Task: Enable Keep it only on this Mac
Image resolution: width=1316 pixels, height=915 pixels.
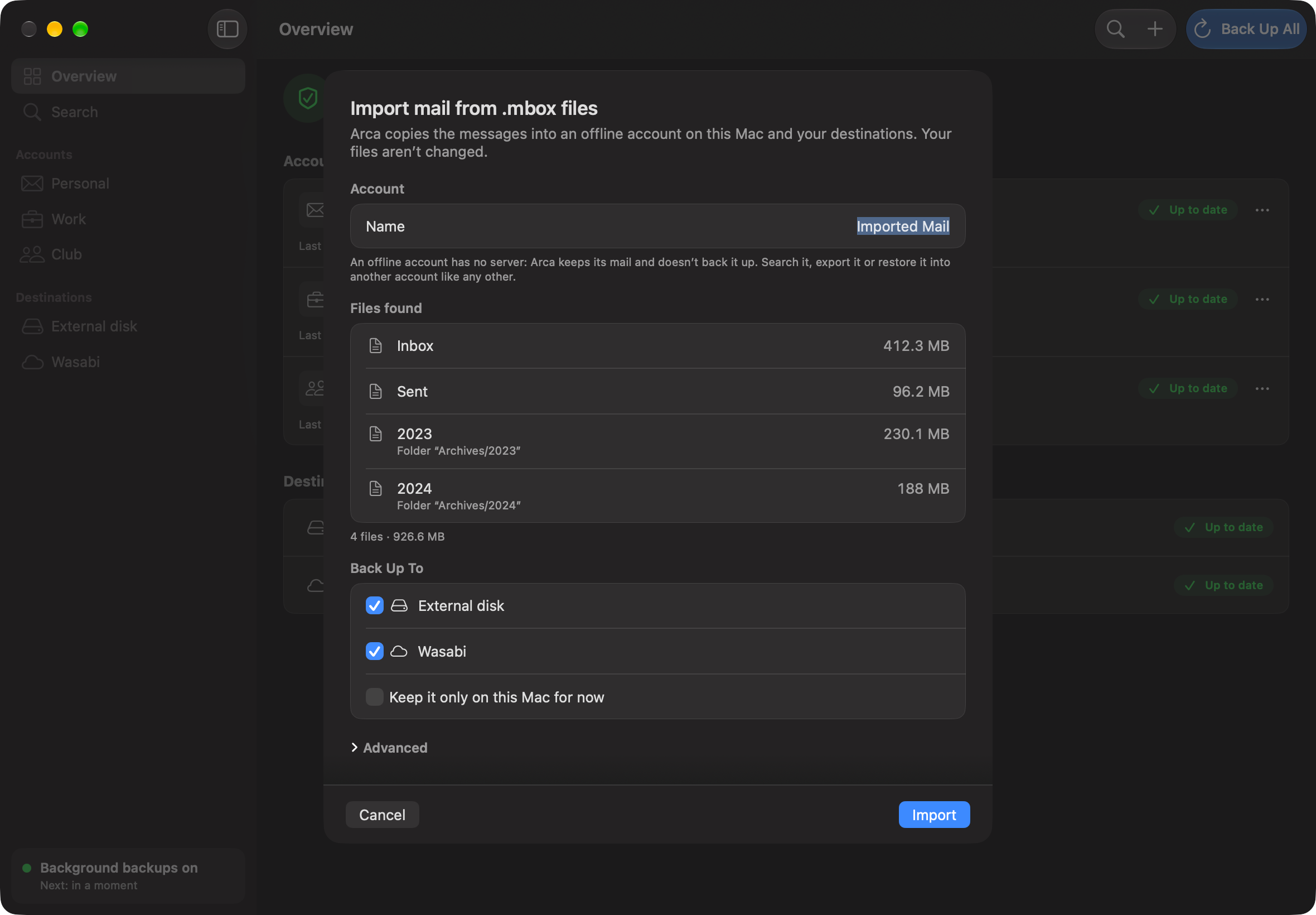Action: (375, 697)
